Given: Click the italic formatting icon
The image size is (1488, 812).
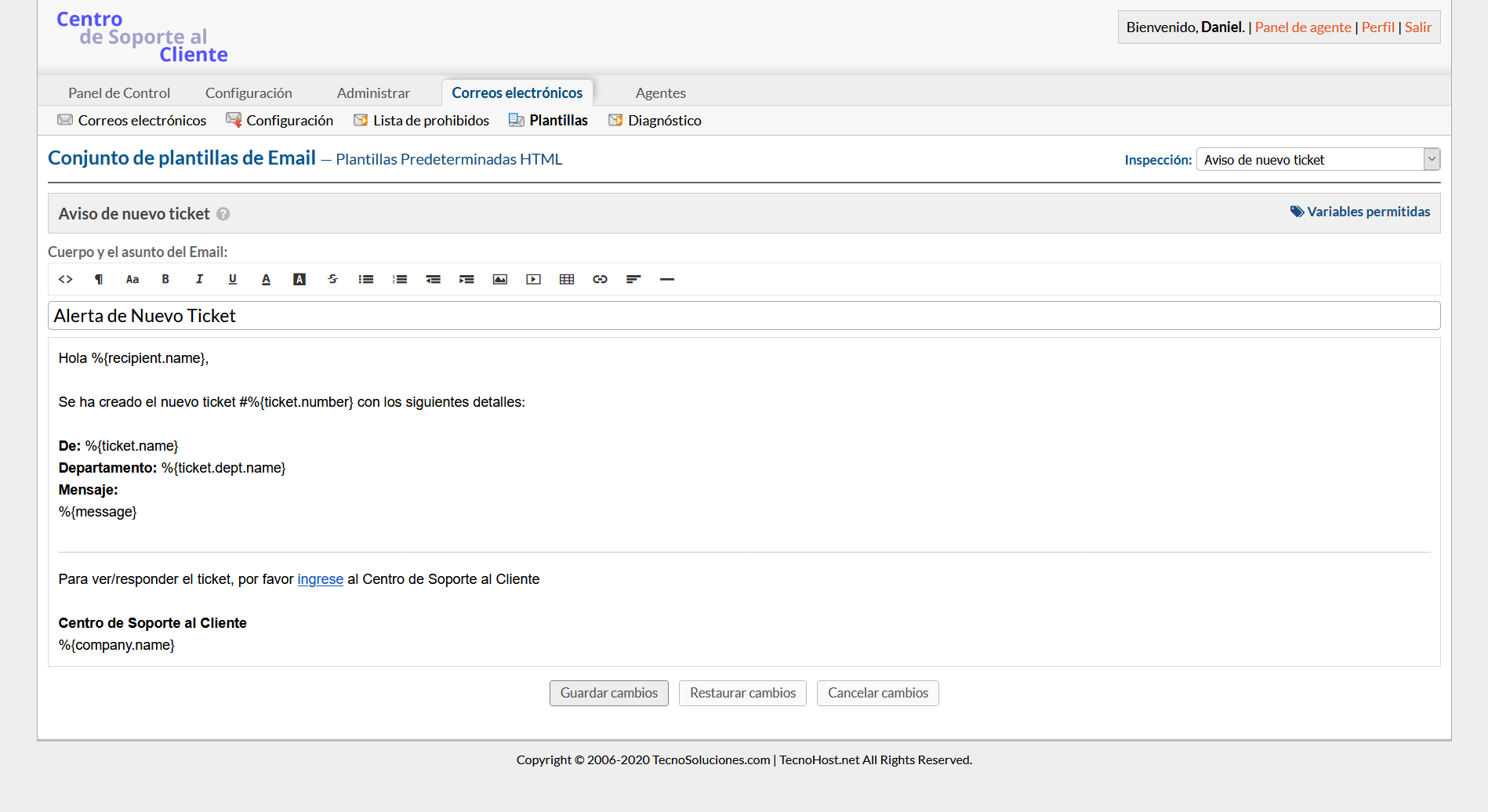Looking at the screenshot, I should (x=199, y=279).
